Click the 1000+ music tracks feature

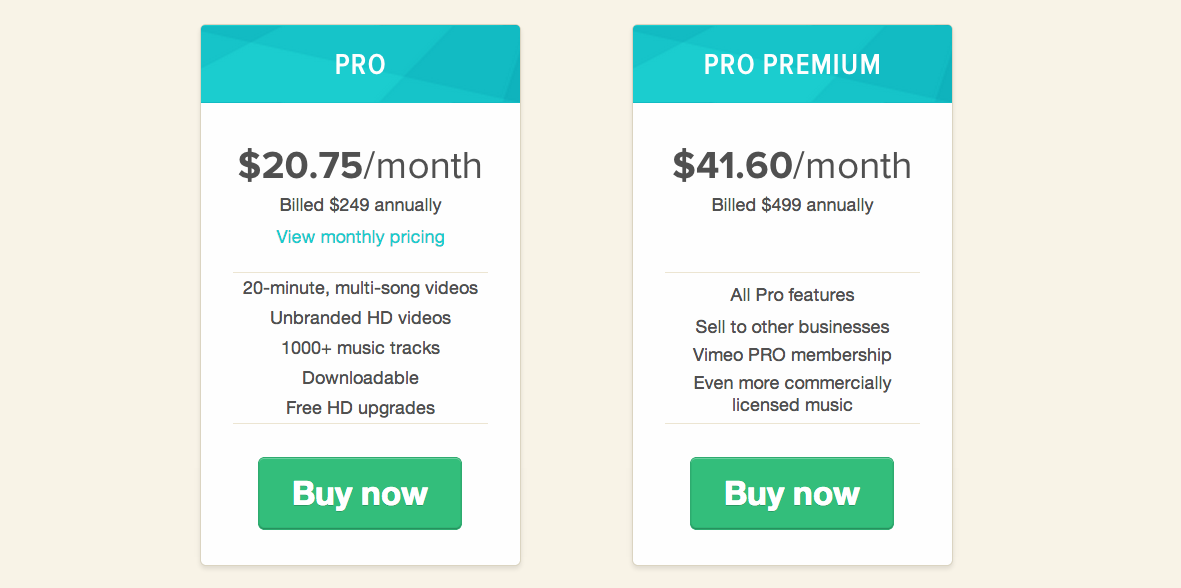[360, 348]
